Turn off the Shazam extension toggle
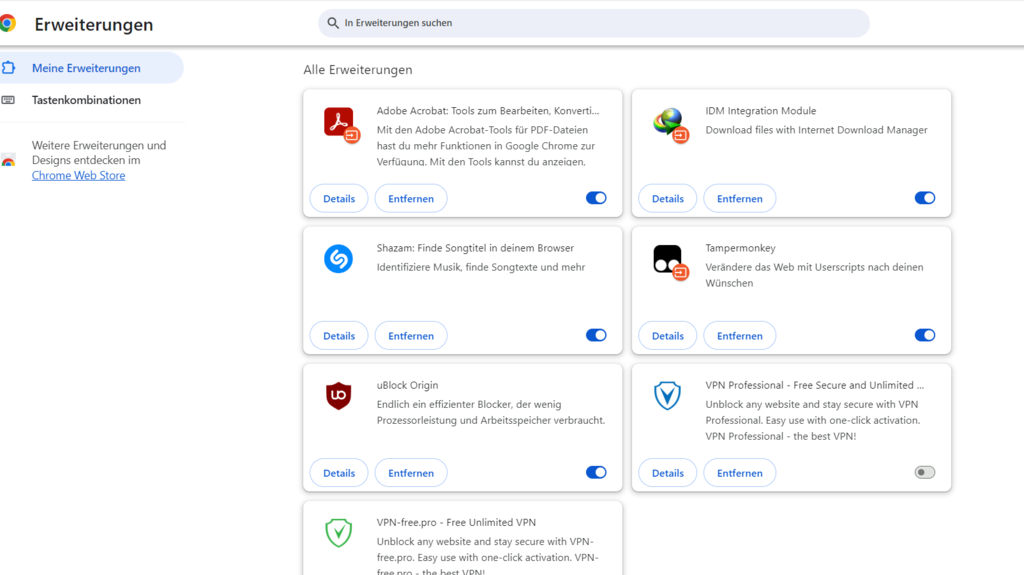The image size is (1024, 575). 596,335
